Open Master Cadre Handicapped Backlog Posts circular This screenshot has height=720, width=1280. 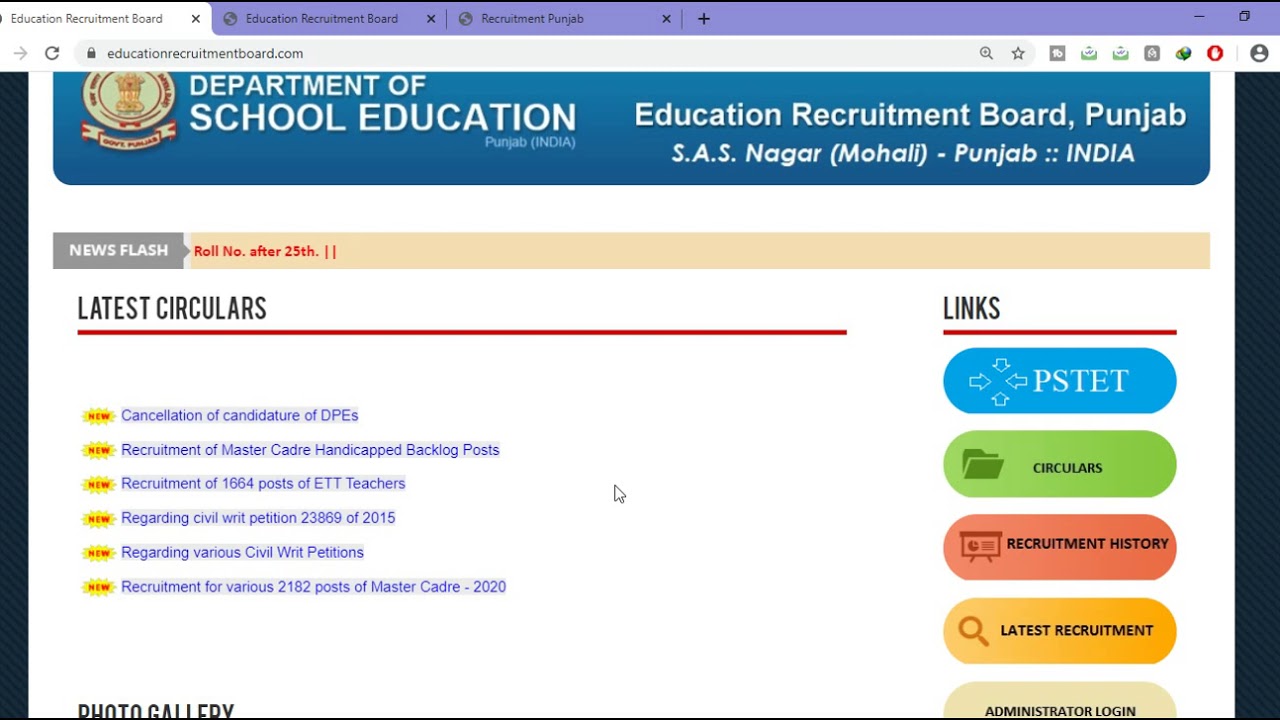click(x=310, y=450)
